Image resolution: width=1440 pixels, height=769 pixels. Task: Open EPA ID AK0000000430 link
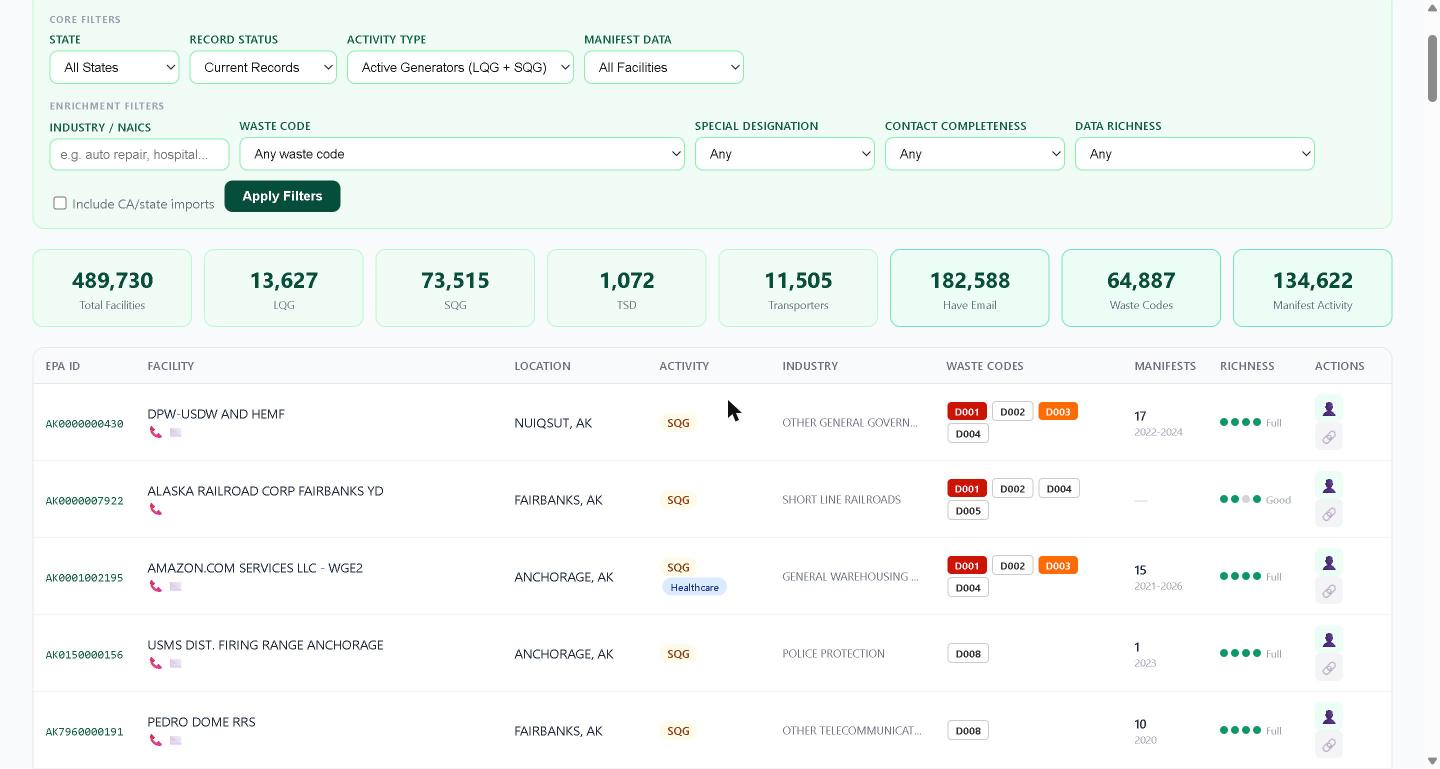pyautogui.click(x=84, y=424)
